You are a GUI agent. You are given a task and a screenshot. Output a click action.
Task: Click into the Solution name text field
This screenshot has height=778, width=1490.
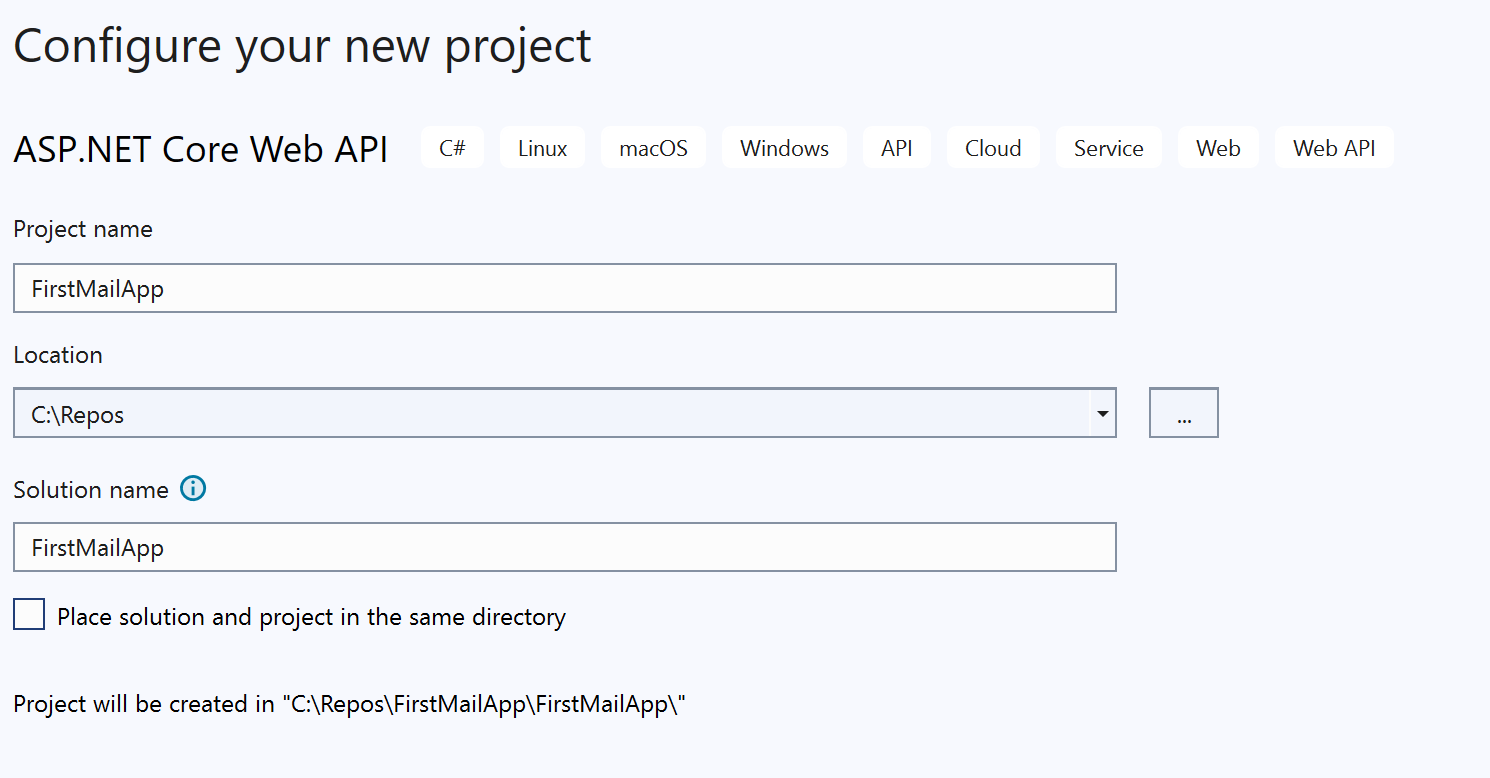pos(564,547)
